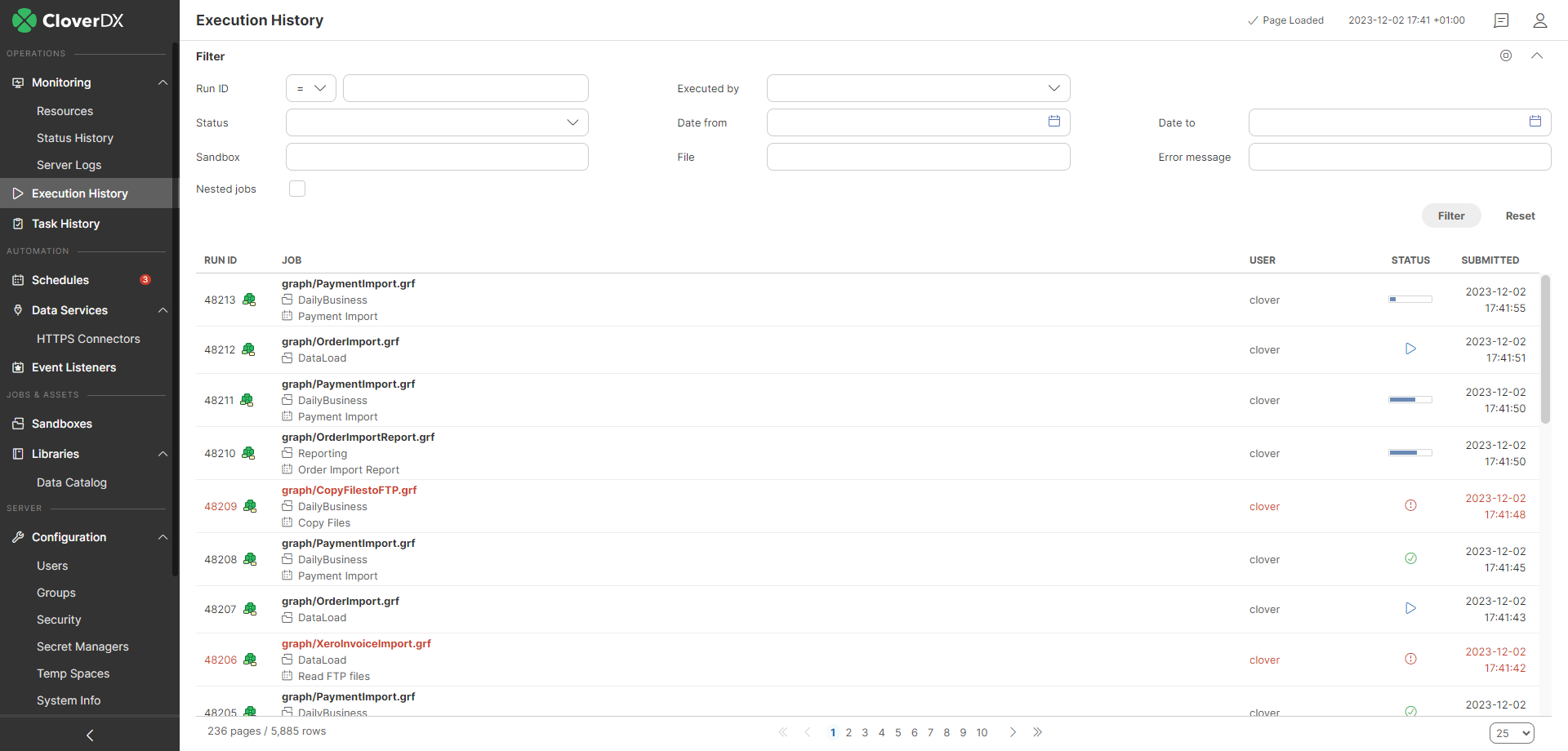Open Task History in sidebar

[x=65, y=224]
